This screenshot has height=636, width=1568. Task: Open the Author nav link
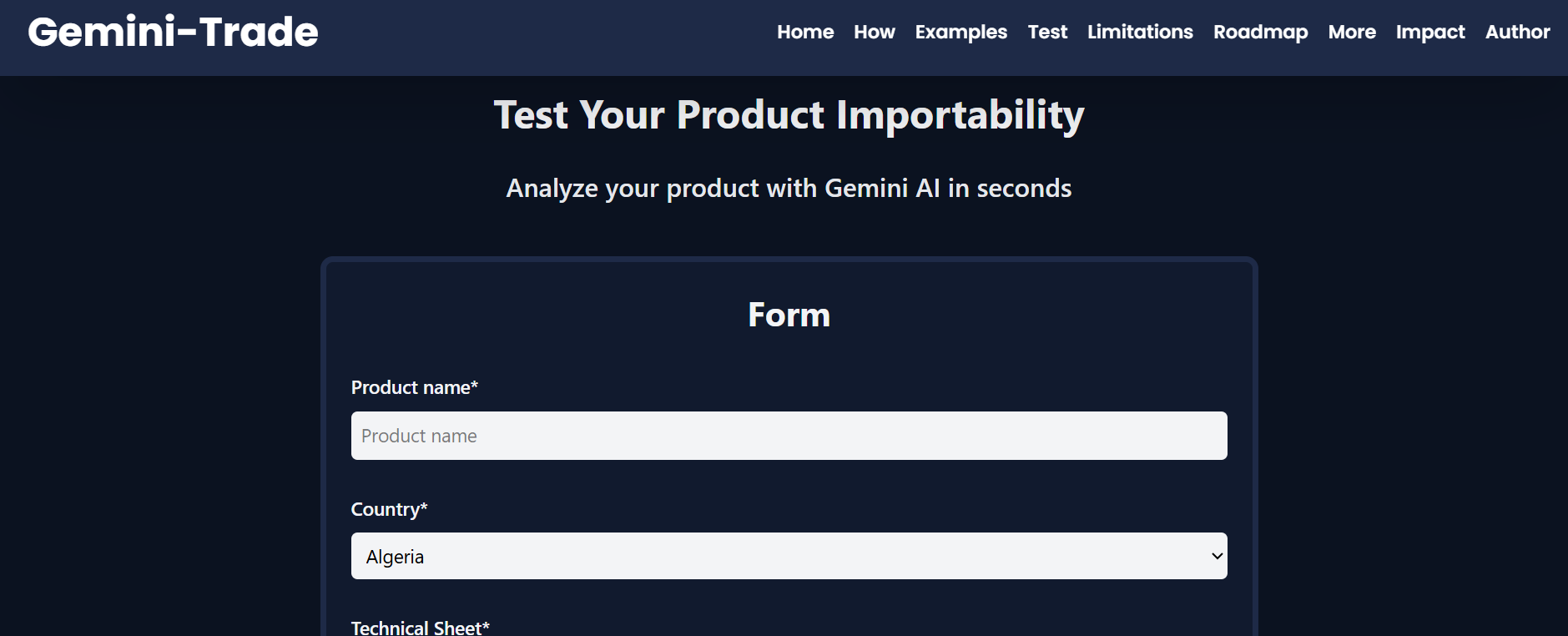[x=1517, y=32]
